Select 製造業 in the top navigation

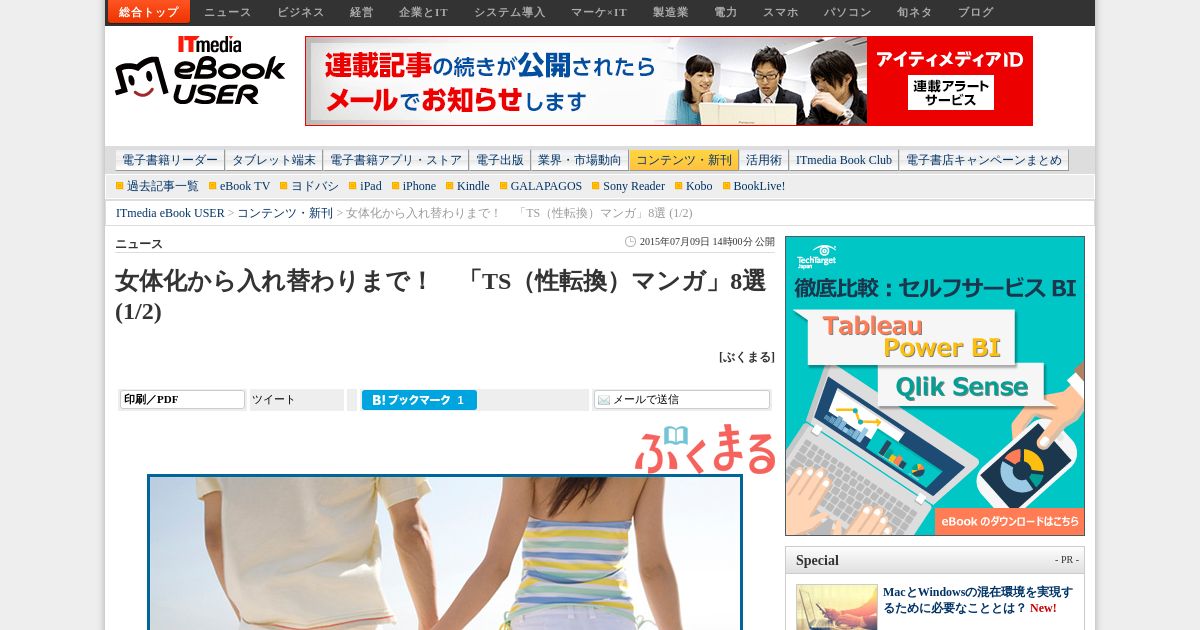[670, 12]
